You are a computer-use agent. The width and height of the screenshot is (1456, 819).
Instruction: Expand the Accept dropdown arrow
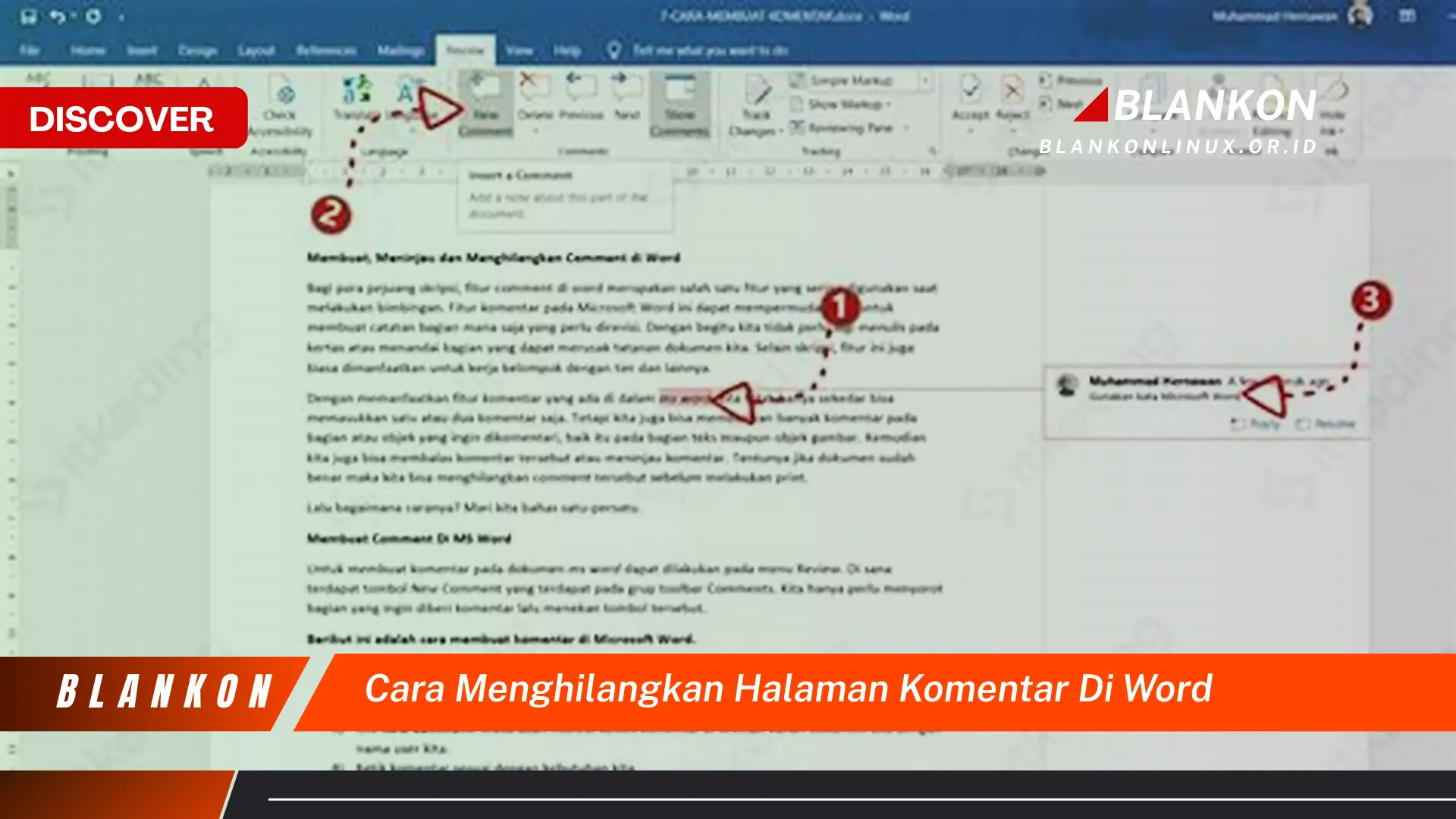pyautogui.click(x=970, y=131)
